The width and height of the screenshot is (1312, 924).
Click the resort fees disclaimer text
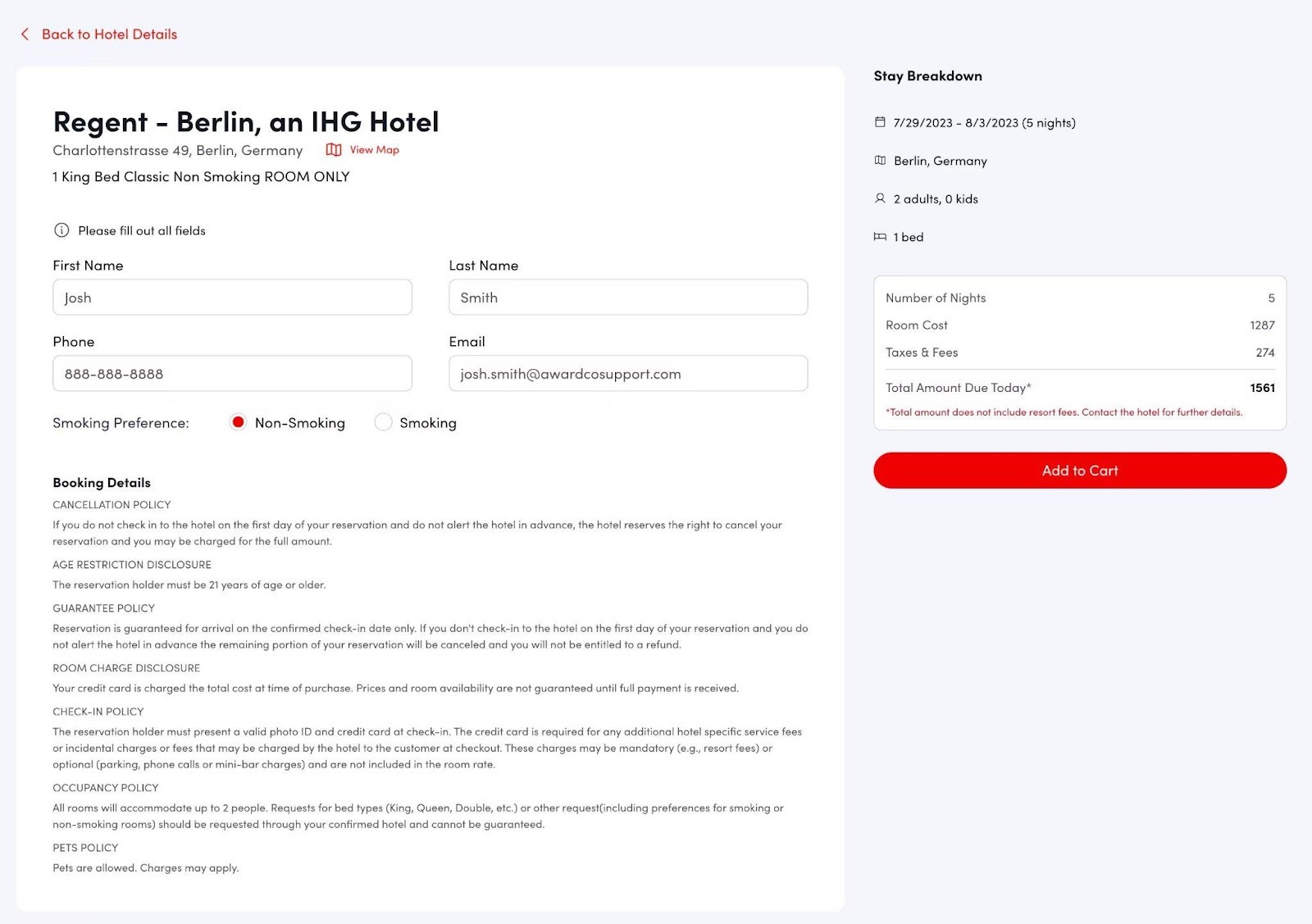[1064, 412]
